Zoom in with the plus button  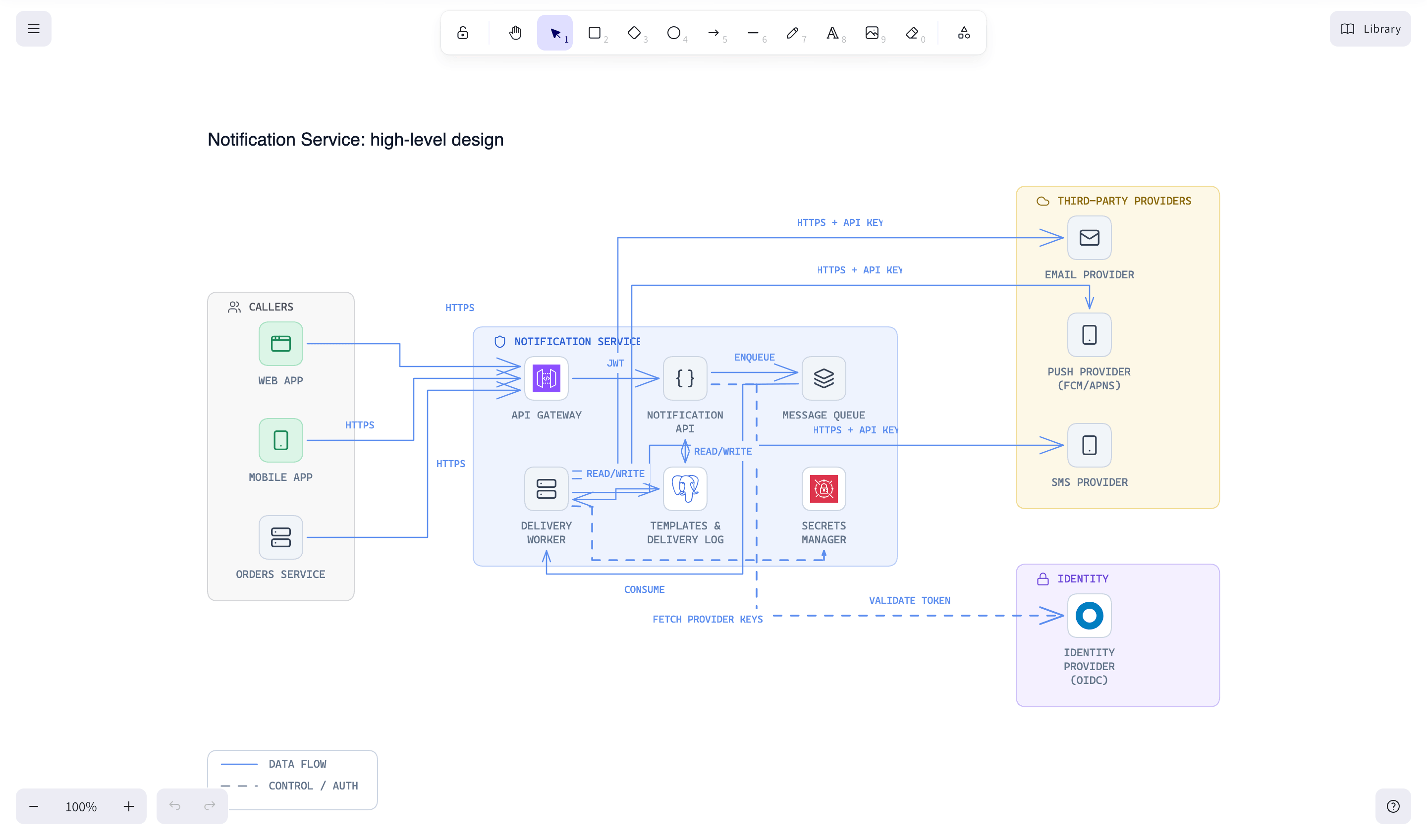[128, 807]
